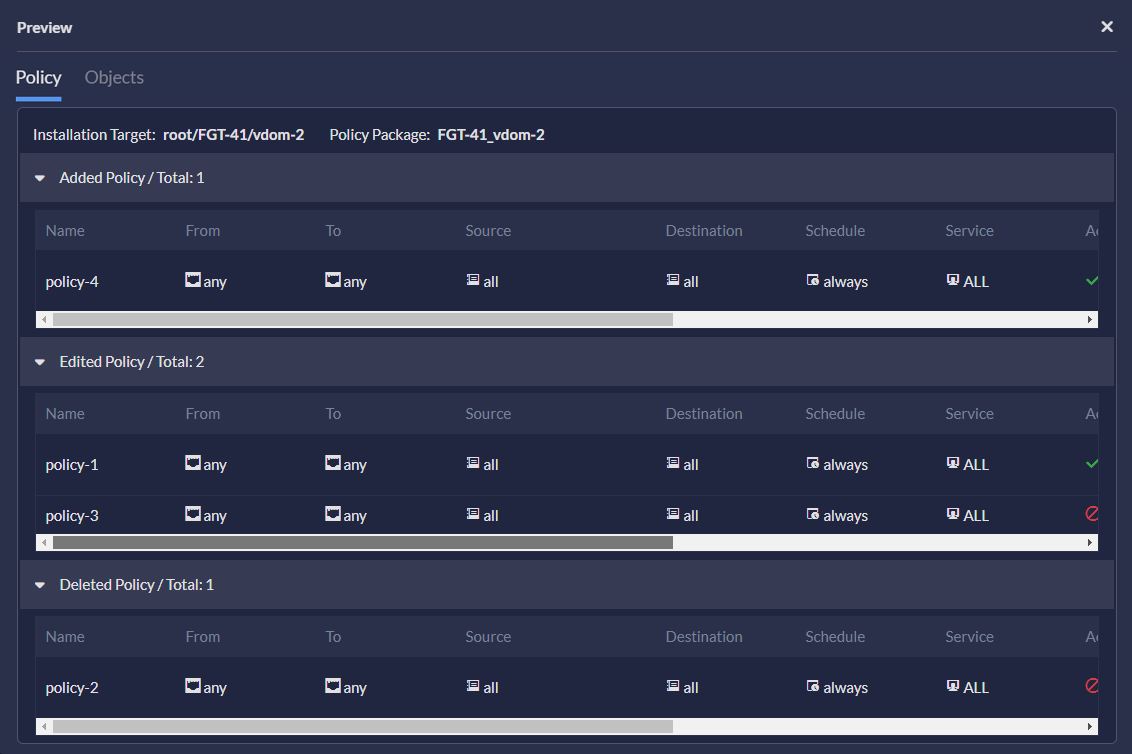
Task: Click policy-3 deny action icon
Action: [1092, 513]
